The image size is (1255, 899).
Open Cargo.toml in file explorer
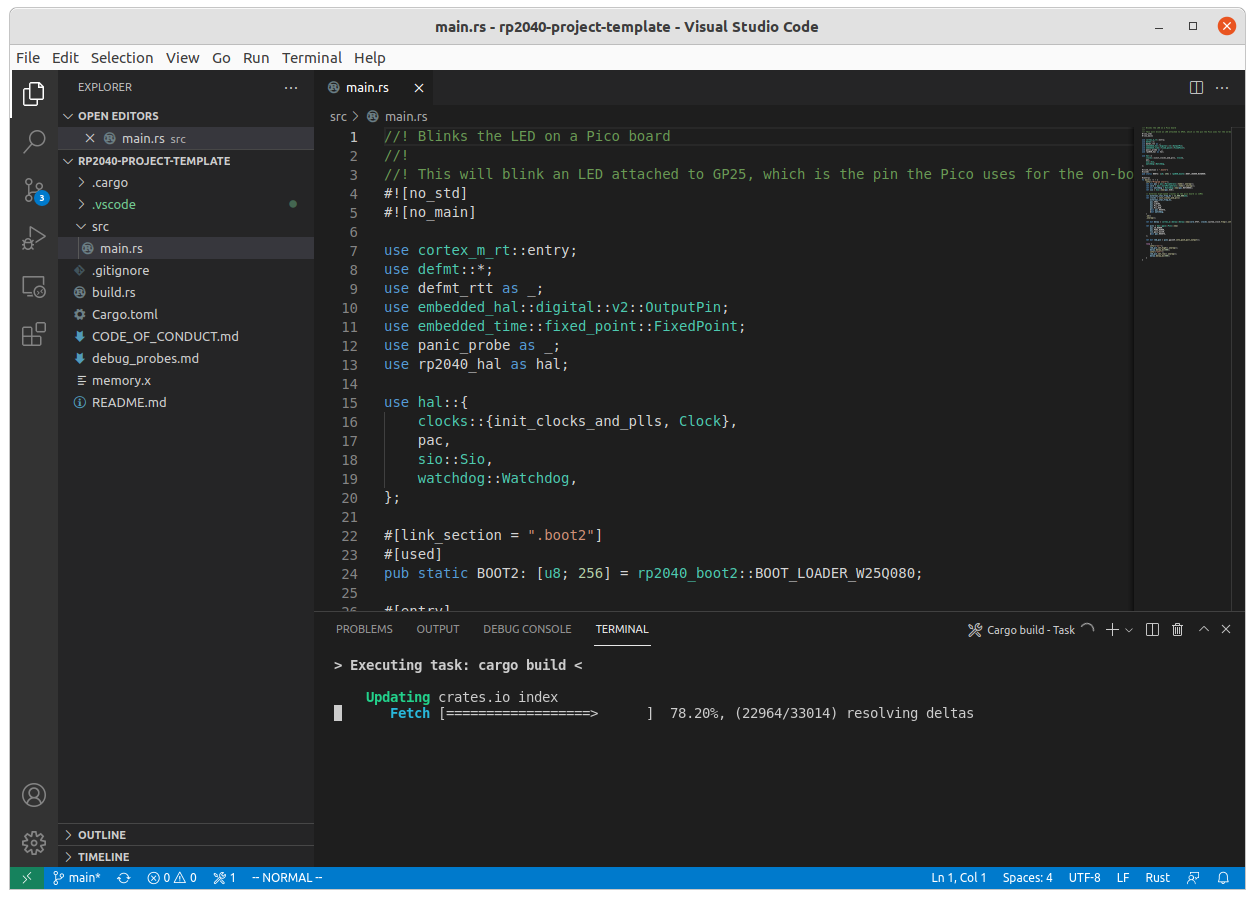124,315
